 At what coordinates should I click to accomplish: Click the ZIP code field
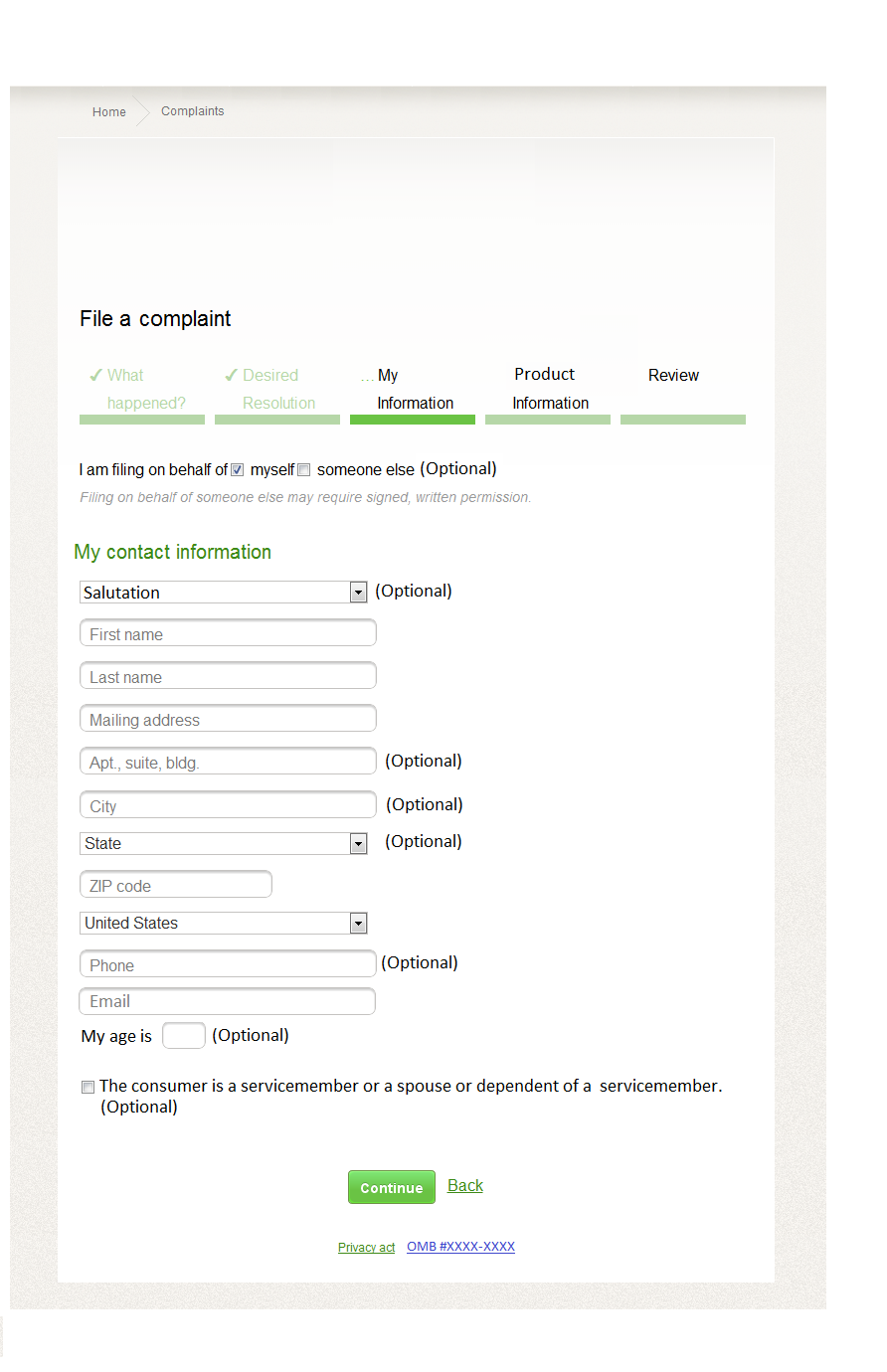175,886
